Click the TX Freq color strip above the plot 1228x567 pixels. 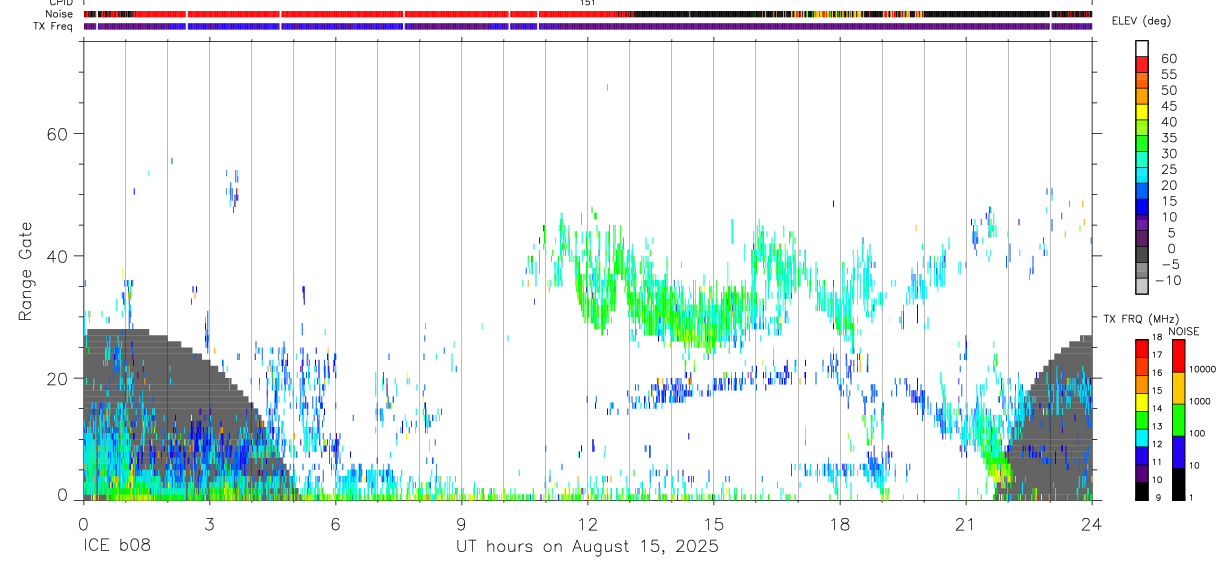588,26
